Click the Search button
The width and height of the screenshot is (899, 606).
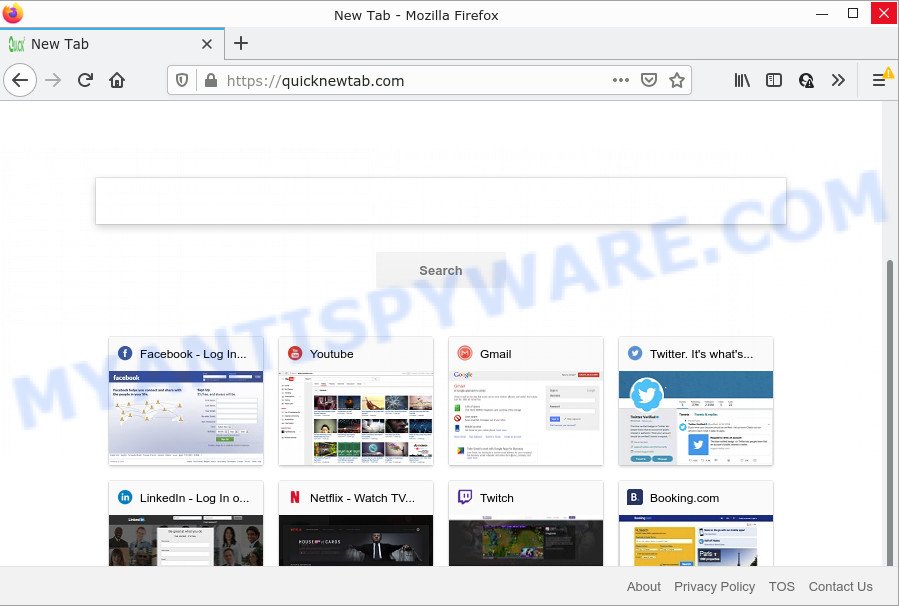(440, 271)
